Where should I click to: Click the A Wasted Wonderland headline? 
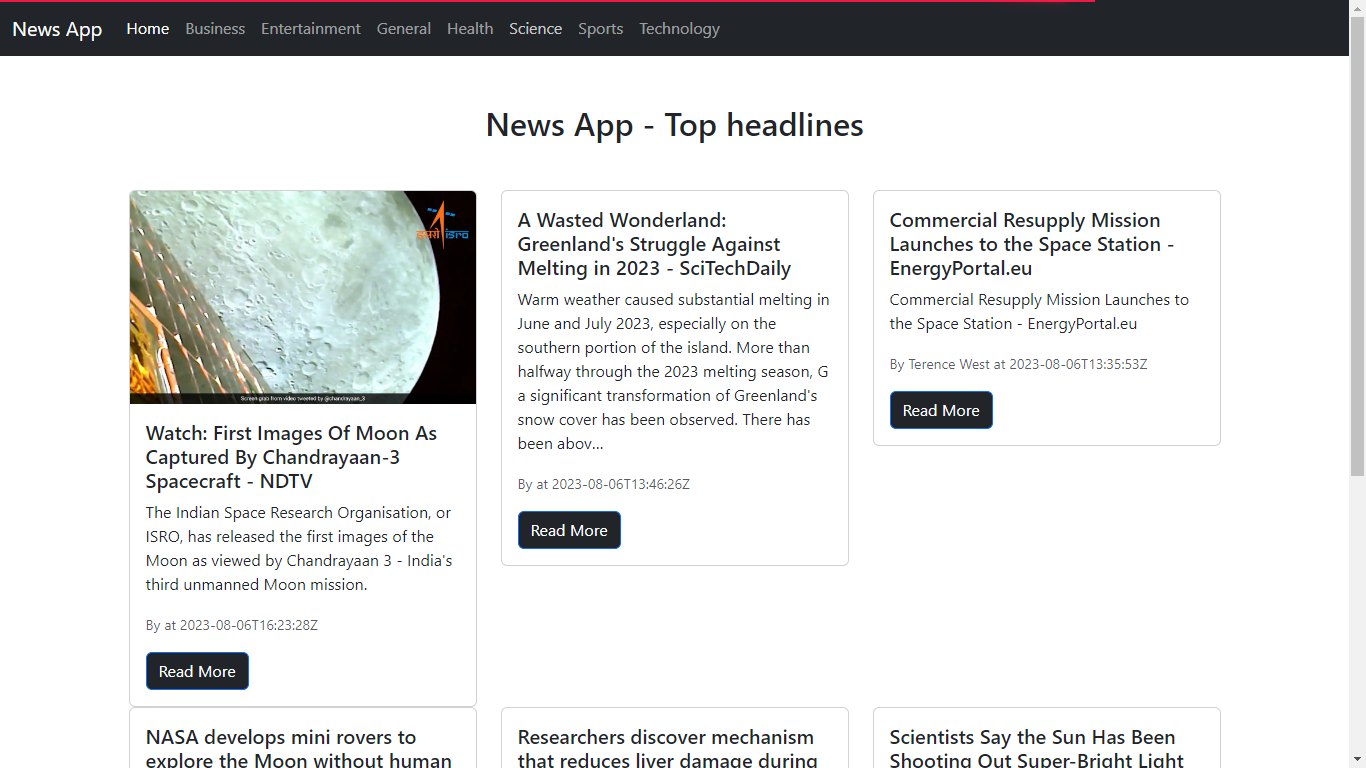point(654,244)
